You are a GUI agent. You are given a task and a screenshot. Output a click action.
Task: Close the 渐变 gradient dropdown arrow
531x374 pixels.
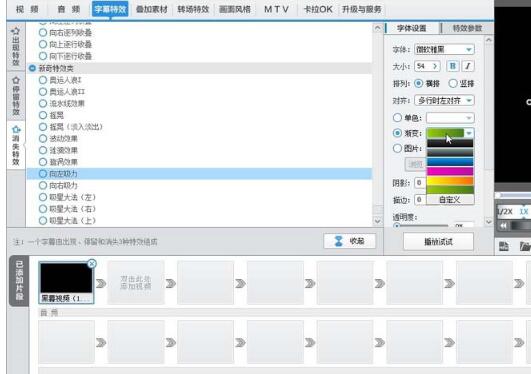469,133
